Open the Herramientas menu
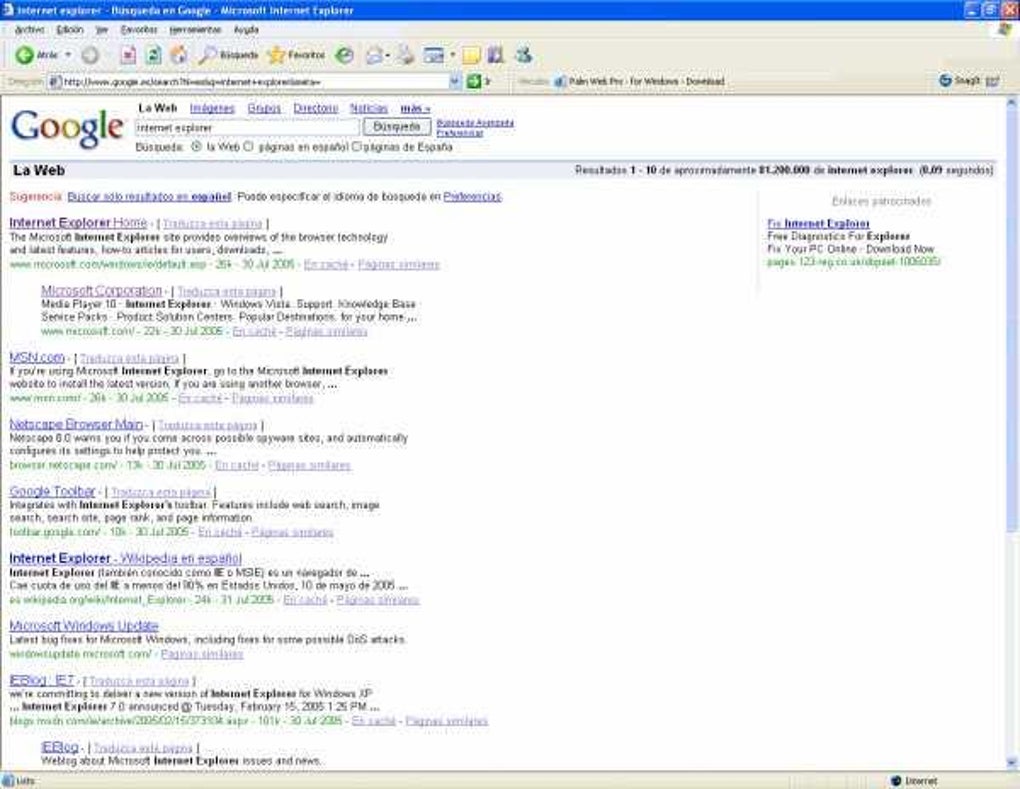The height and width of the screenshot is (789, 1020). (x=195, y=30)
